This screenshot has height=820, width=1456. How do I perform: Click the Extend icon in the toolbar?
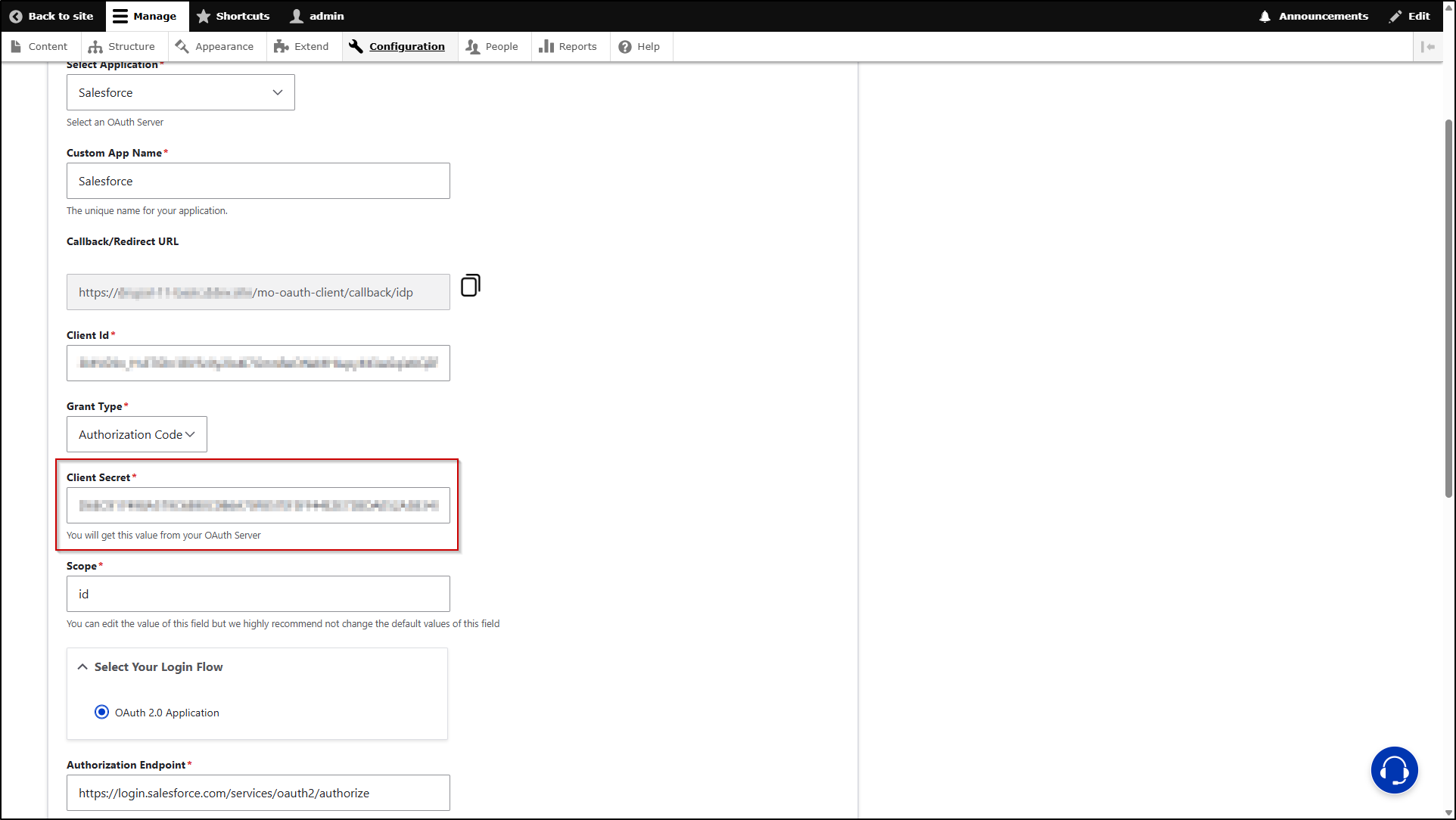click(282, 46)
